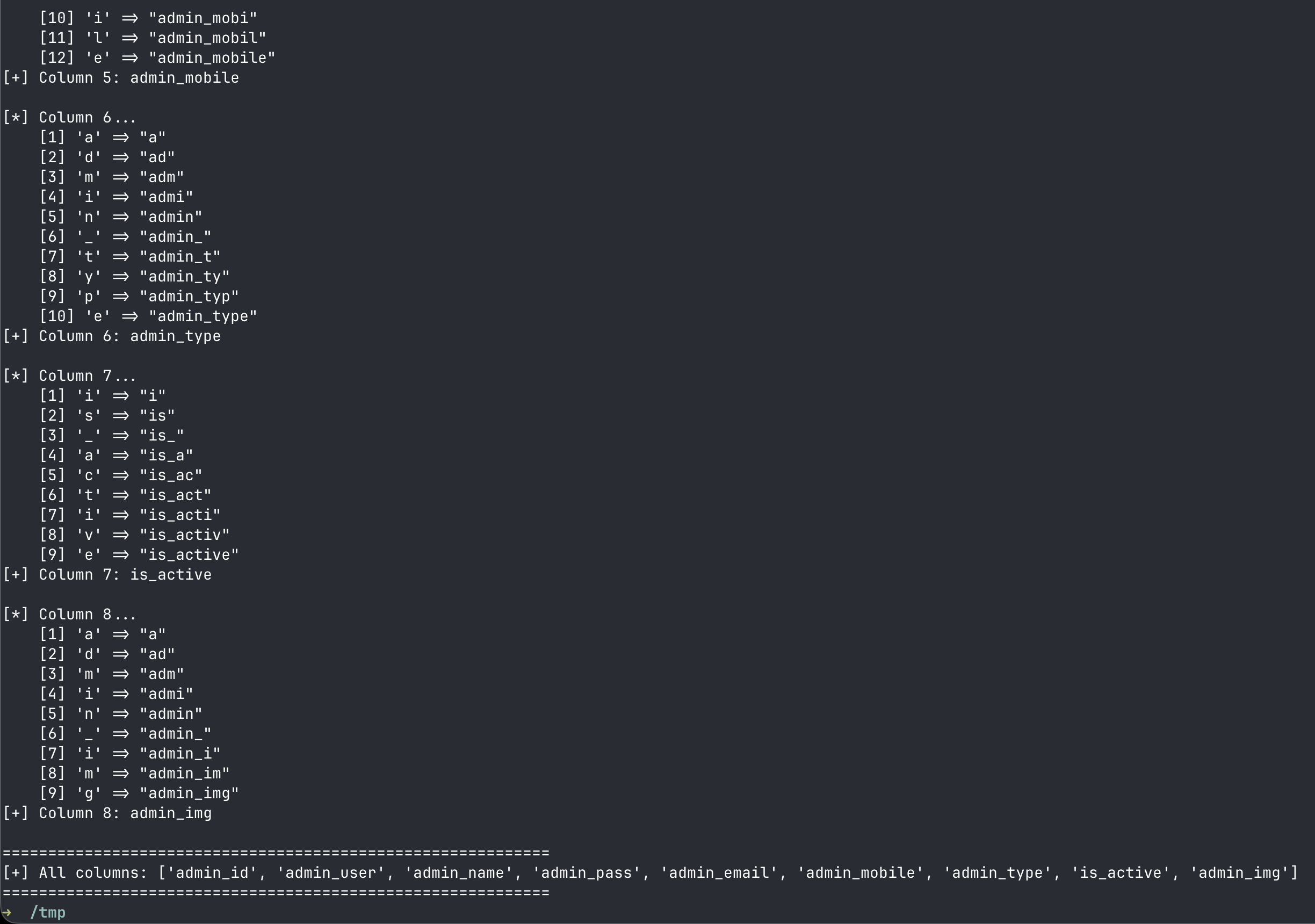Click the line ending with "is_active" in quotes
Screen dimensions: 1315x924
[139, 554]
